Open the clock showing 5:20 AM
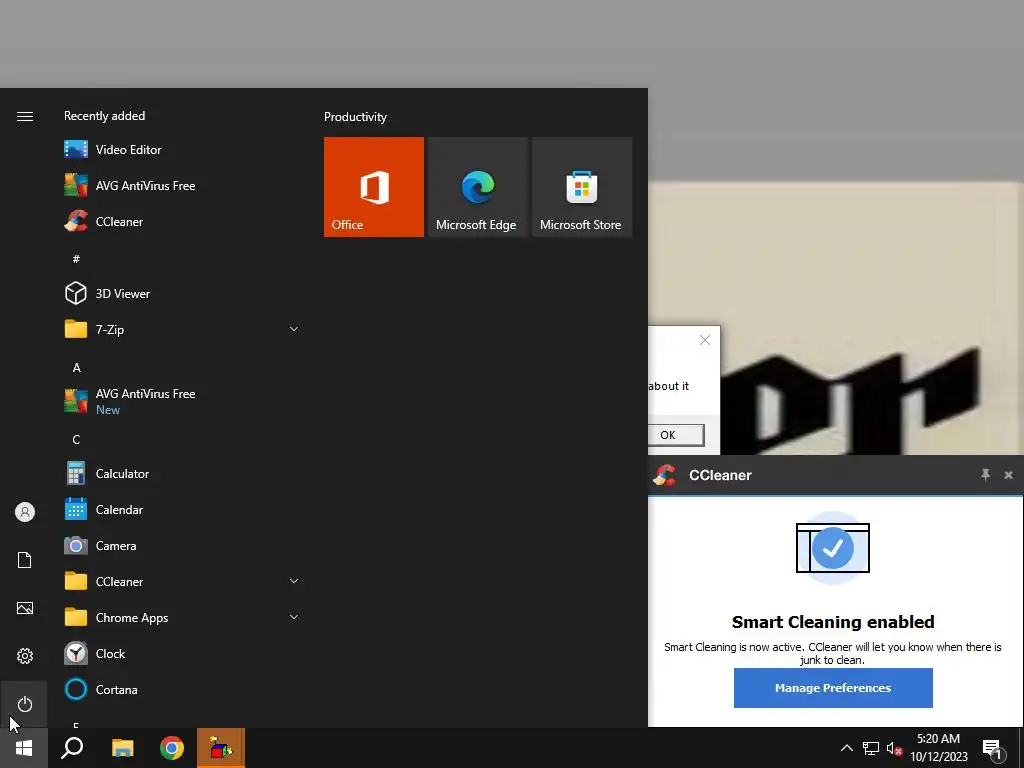This screenshot has width=1024, height=768. point(938,748)
